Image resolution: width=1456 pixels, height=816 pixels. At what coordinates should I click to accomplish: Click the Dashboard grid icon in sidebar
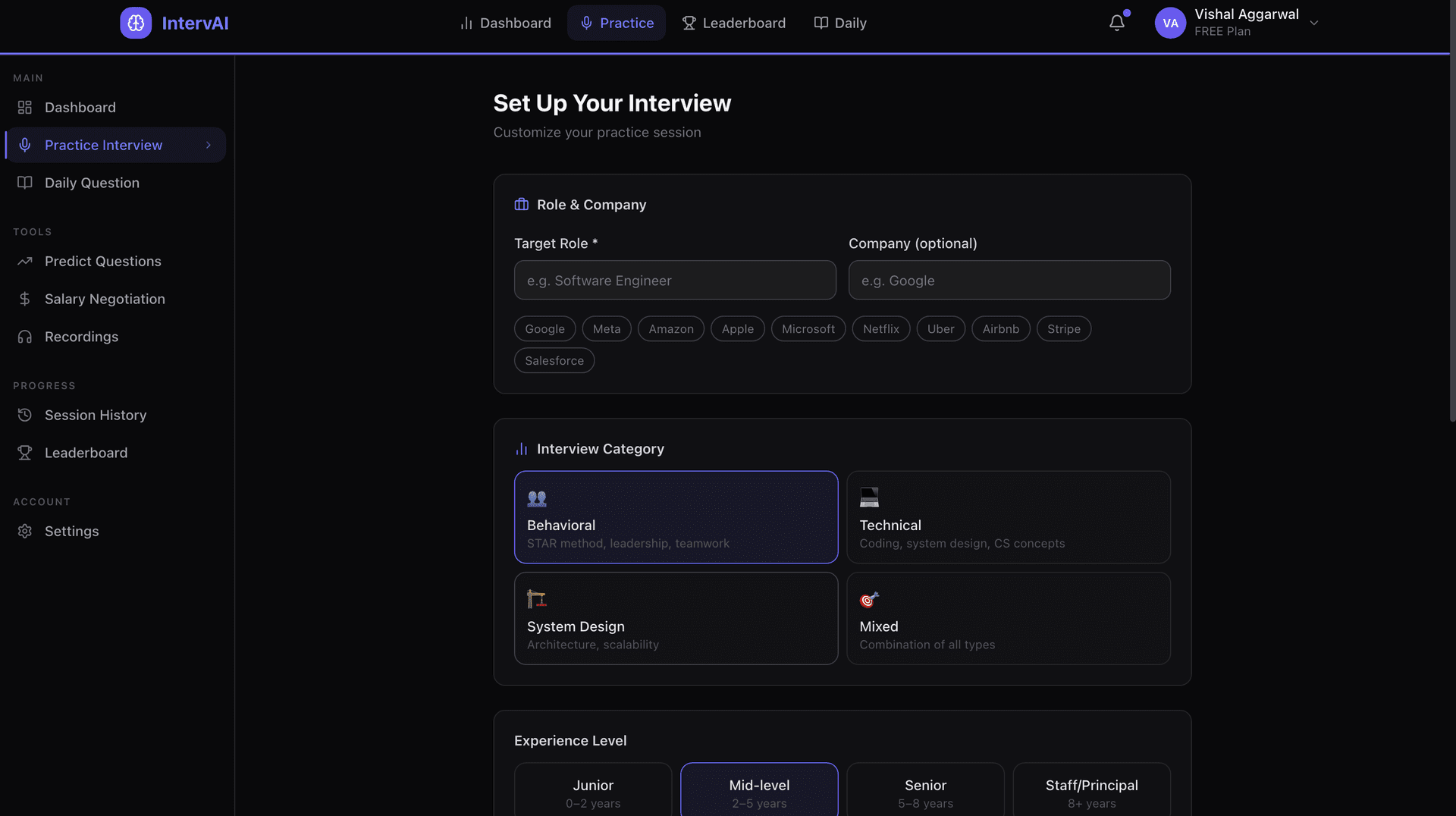click(x=25, y=108)
